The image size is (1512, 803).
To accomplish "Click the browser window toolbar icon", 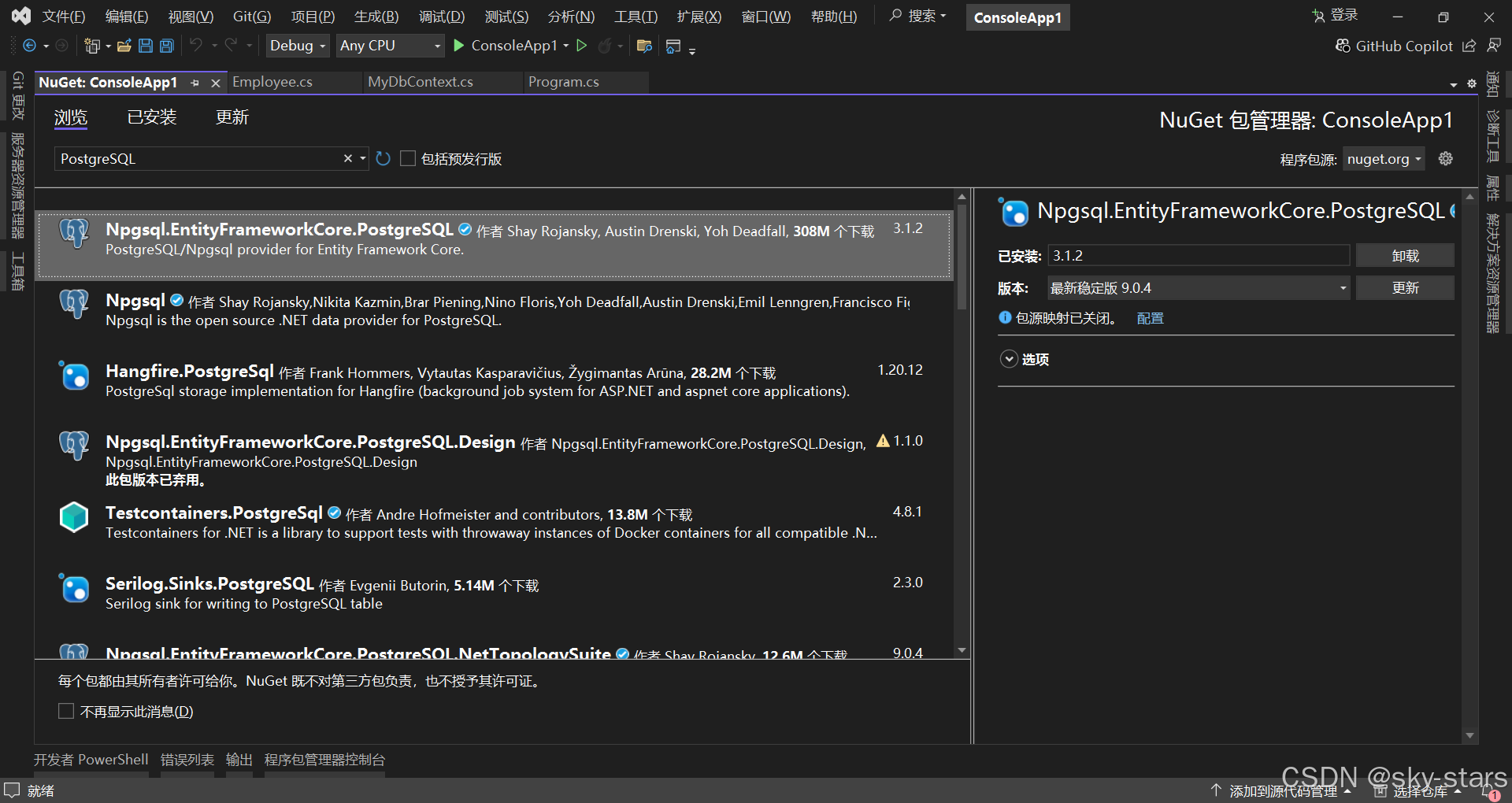I will pos(673,46).
